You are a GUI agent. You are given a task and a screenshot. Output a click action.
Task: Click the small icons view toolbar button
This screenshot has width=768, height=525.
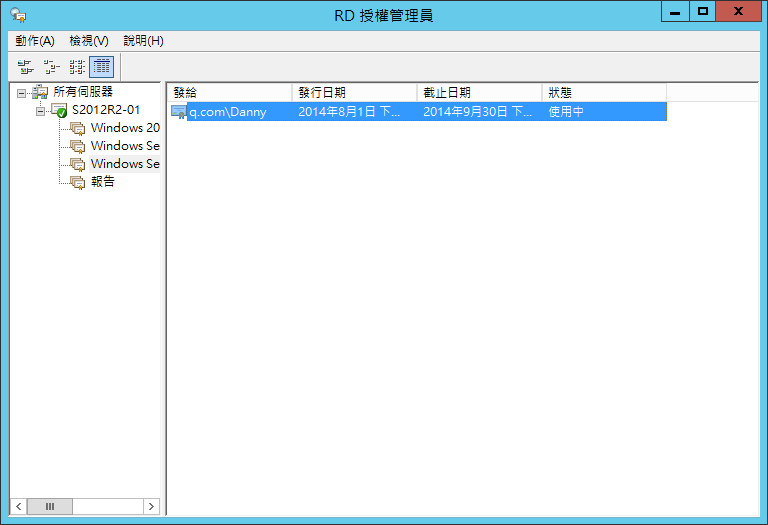click(51, 67)
